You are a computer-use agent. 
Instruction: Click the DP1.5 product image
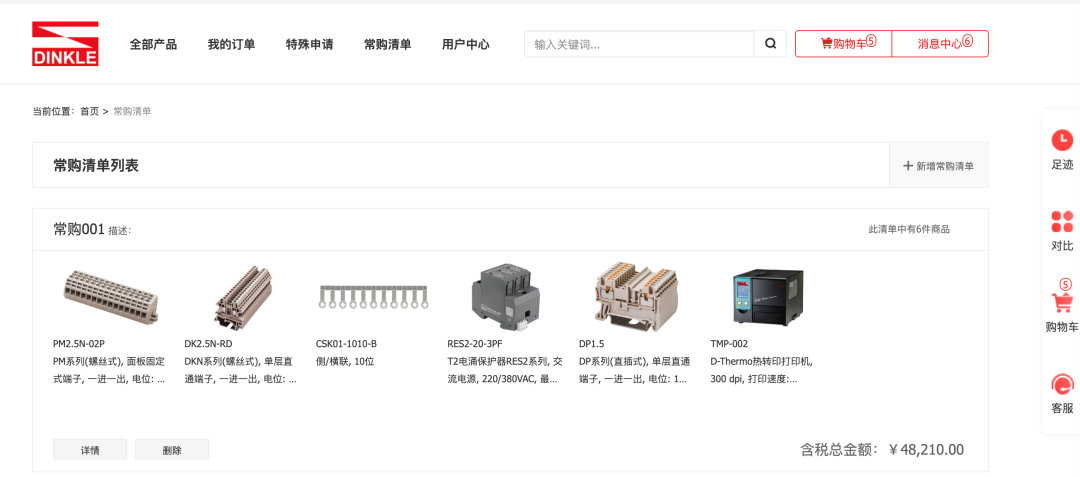(x=636, y=297)
